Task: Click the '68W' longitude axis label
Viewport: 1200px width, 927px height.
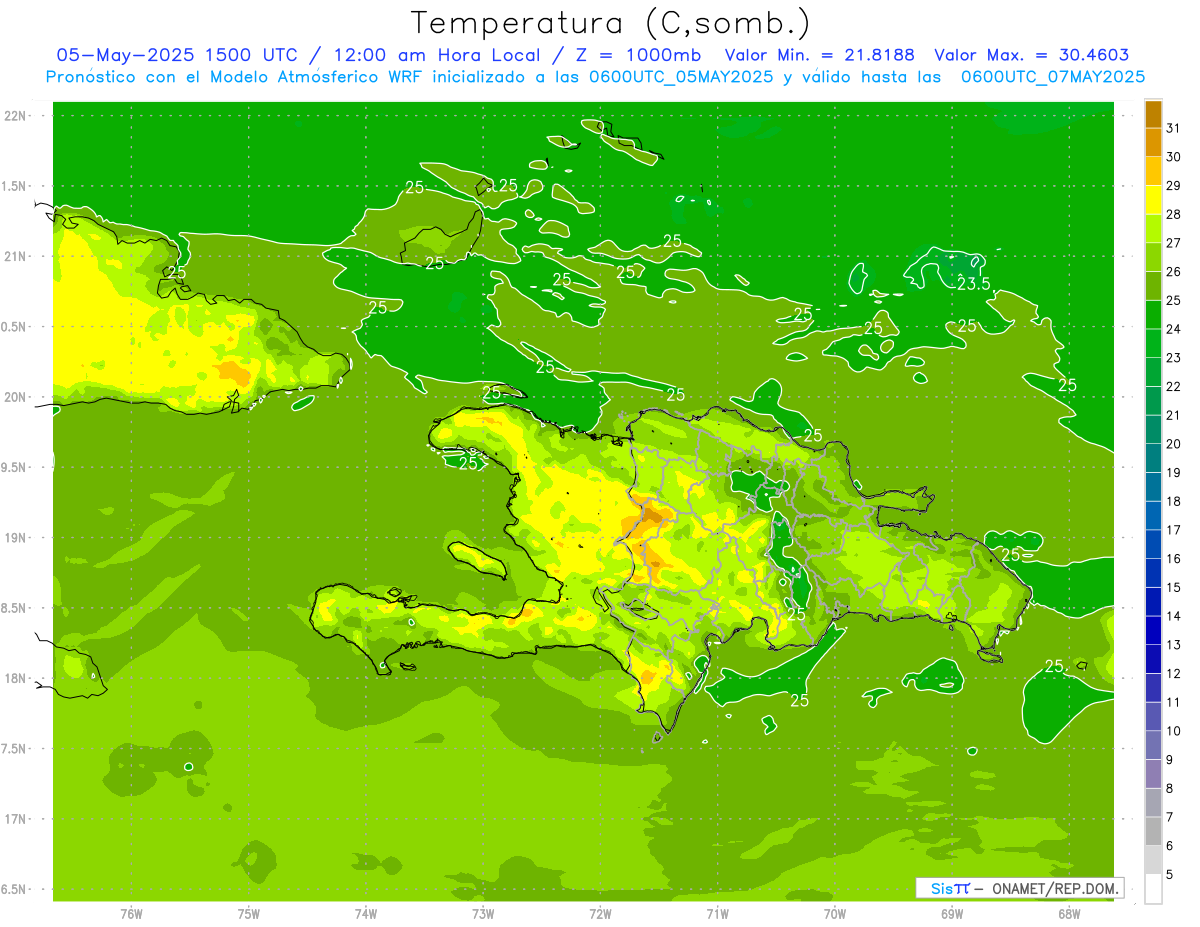Action: (x=1069, y=913)
